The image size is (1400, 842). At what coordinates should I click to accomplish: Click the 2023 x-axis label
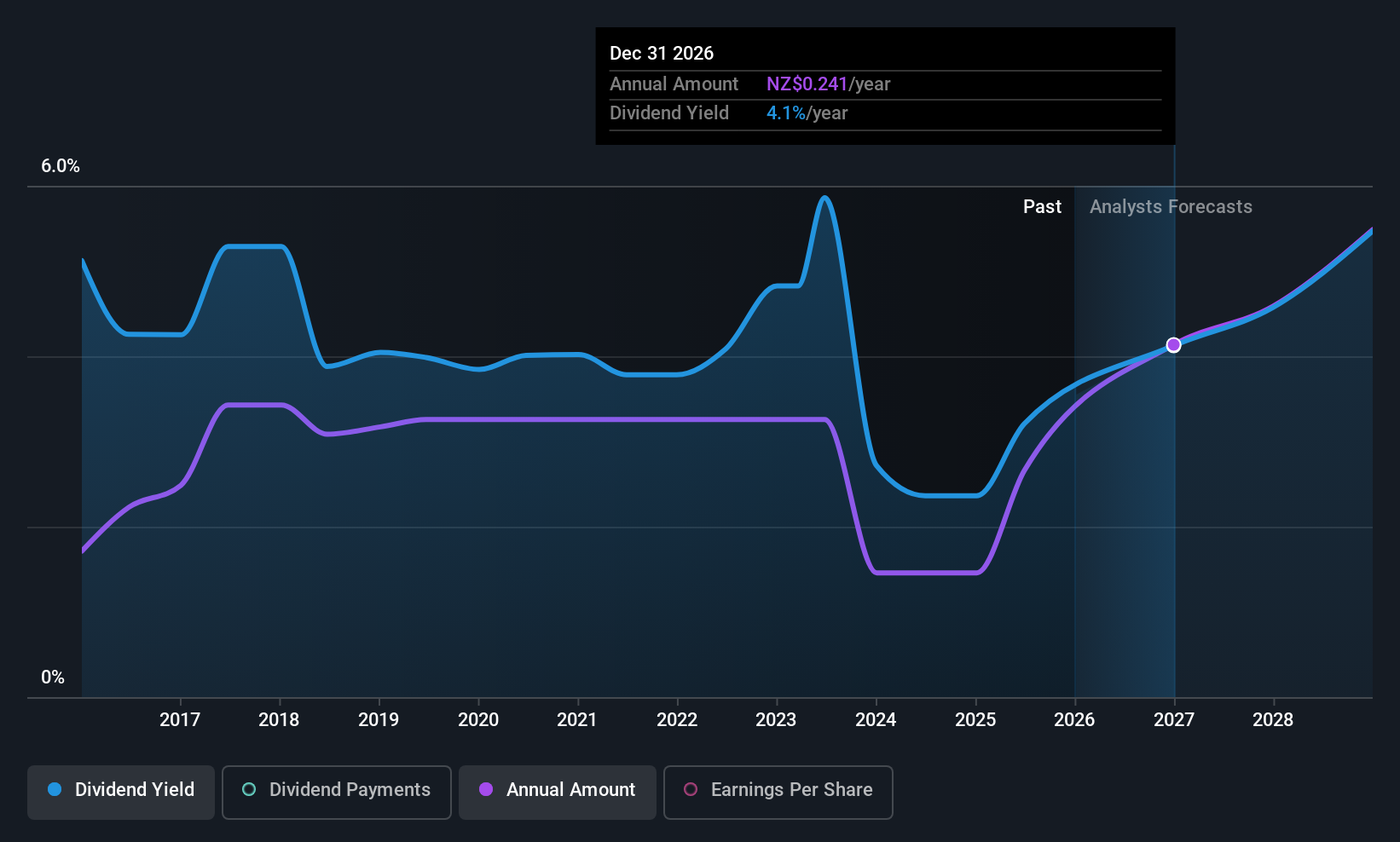776,719
